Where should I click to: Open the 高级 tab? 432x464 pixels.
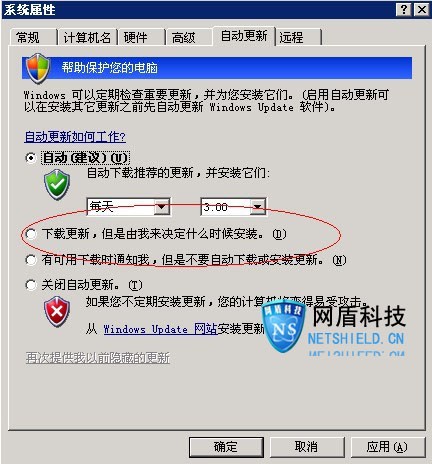(183, 37)
